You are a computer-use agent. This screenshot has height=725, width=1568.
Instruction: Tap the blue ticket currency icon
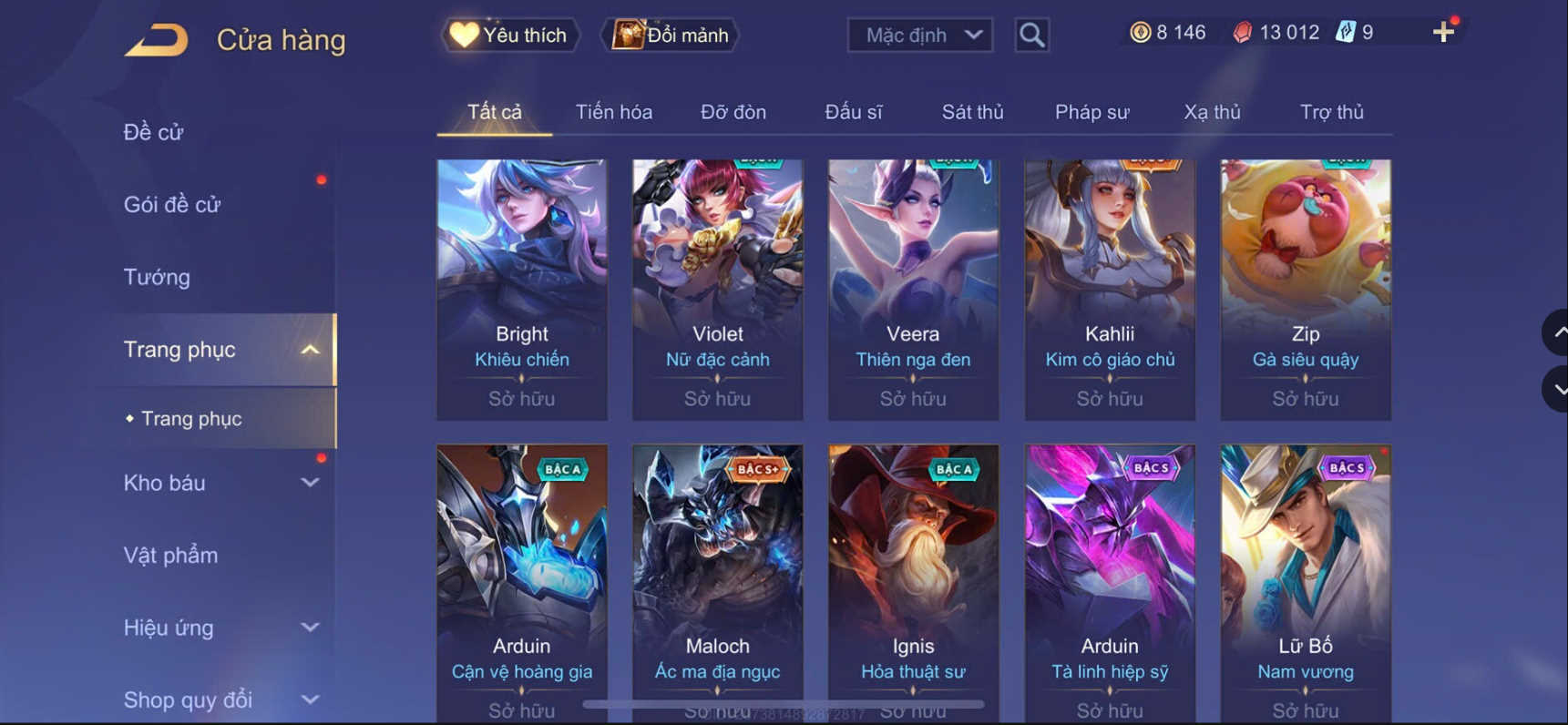coord(1346,33)
